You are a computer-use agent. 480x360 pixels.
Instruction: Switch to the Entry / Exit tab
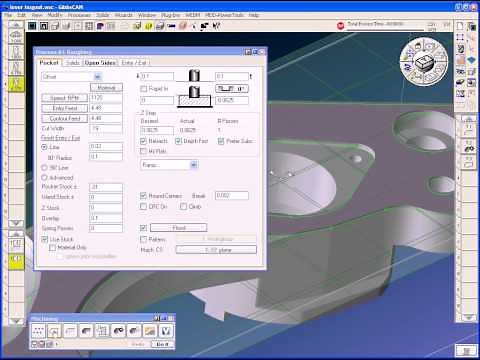pyautogui.click(x=134, y=63)
